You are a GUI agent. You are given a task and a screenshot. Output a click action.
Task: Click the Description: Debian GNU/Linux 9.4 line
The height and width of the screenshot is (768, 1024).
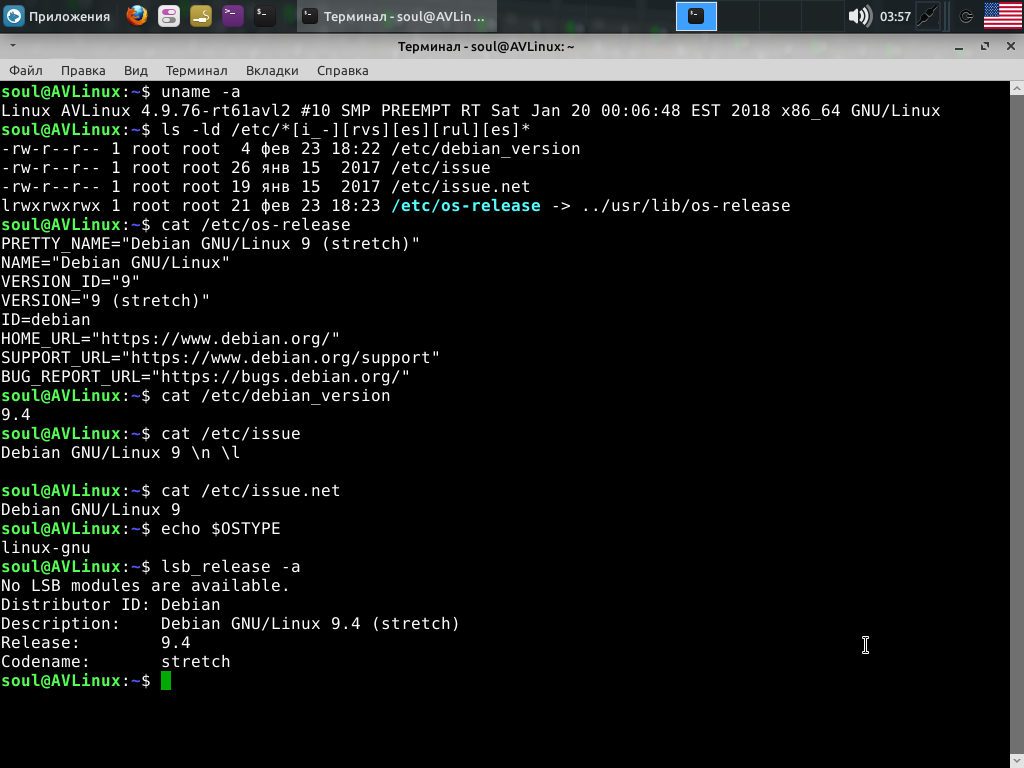pyautogui.click(x=230, y=624)
